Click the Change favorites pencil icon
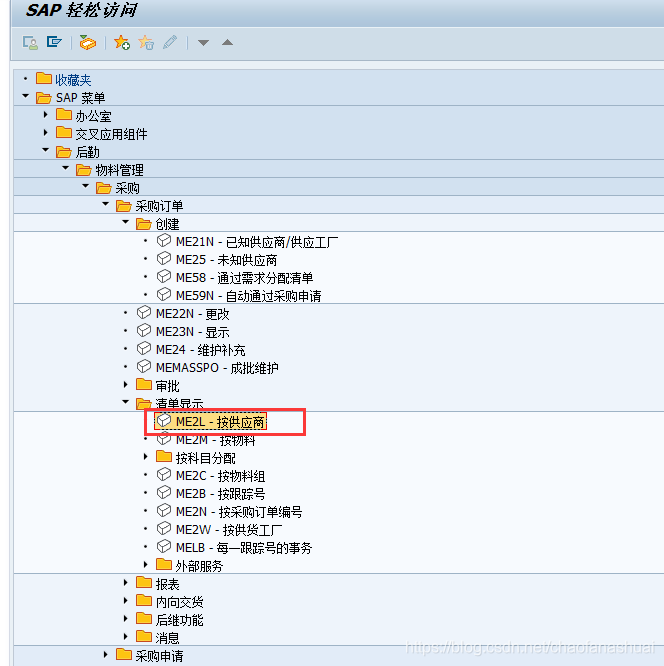This screenshot has width=664, height=666. 170,42
